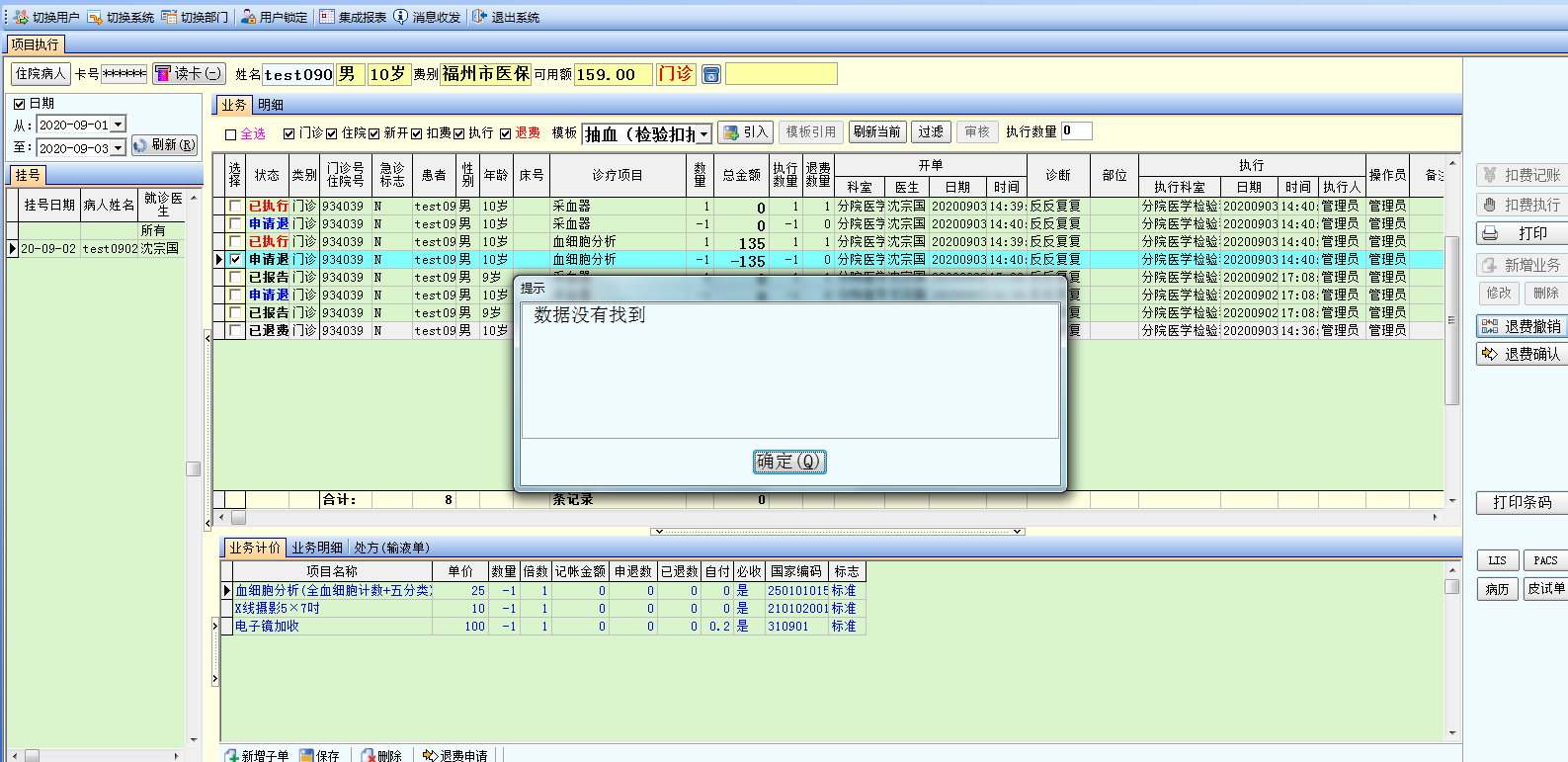Open the 处方(输液单) tab

(391, 548)
